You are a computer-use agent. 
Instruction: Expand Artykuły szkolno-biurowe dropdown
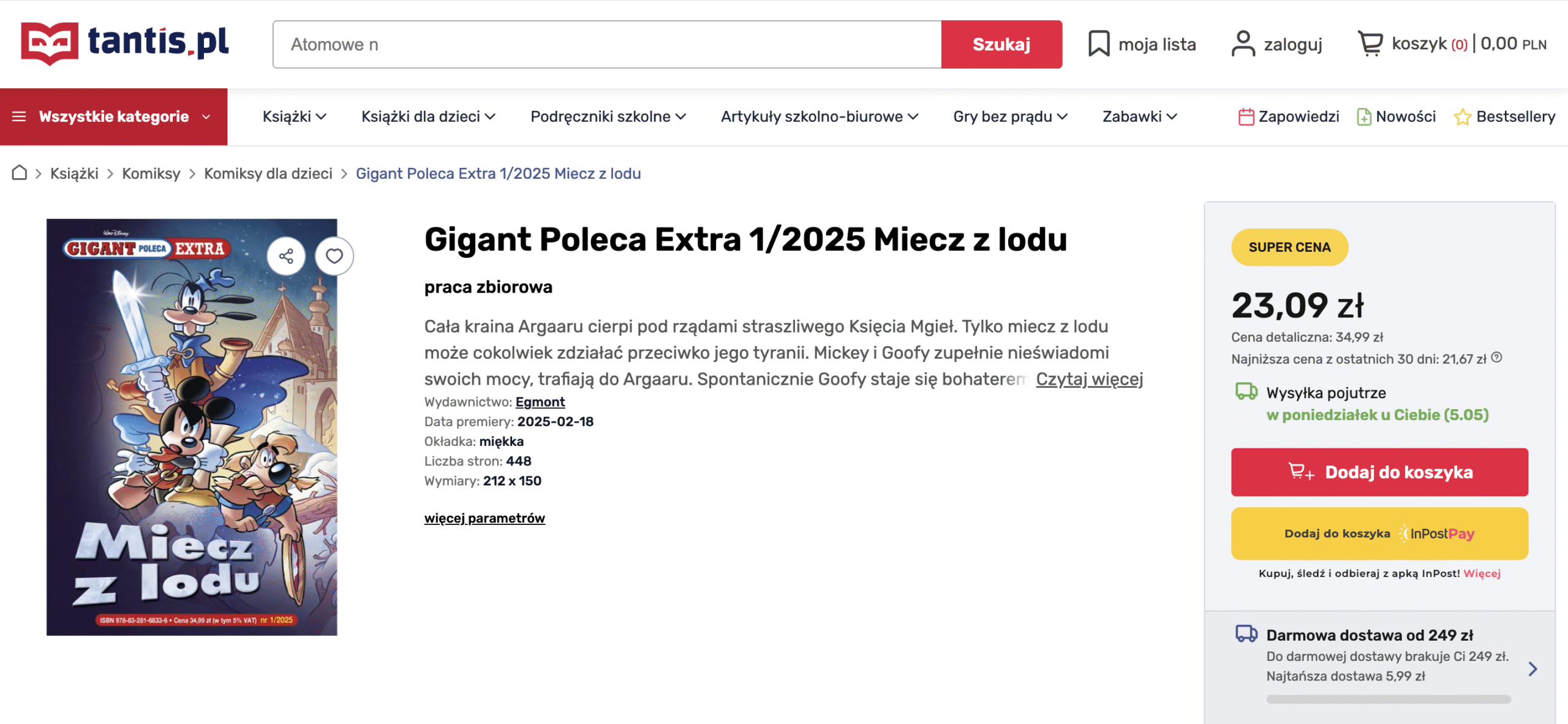click(820, 116)
